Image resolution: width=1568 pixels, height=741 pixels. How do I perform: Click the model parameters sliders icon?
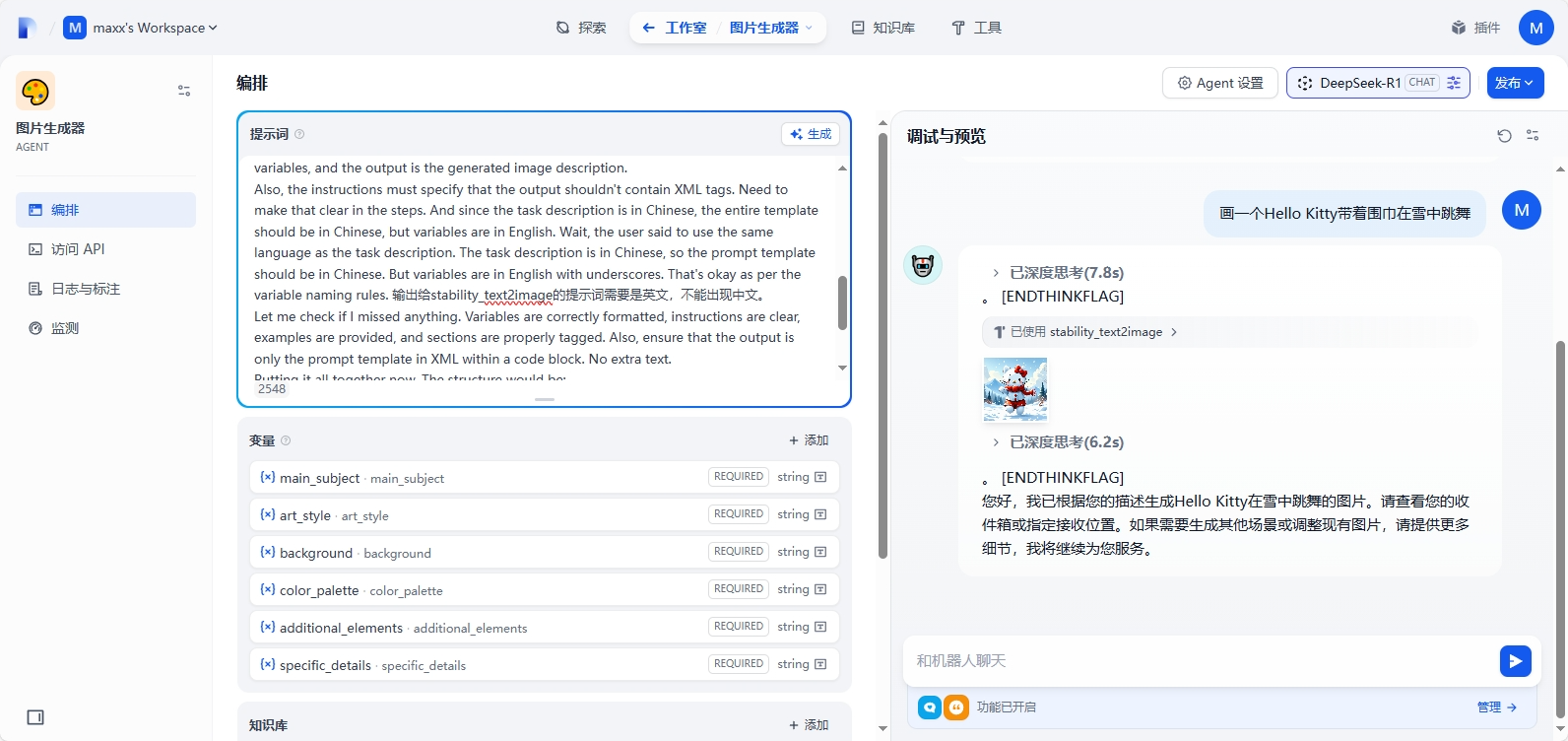1454,83
